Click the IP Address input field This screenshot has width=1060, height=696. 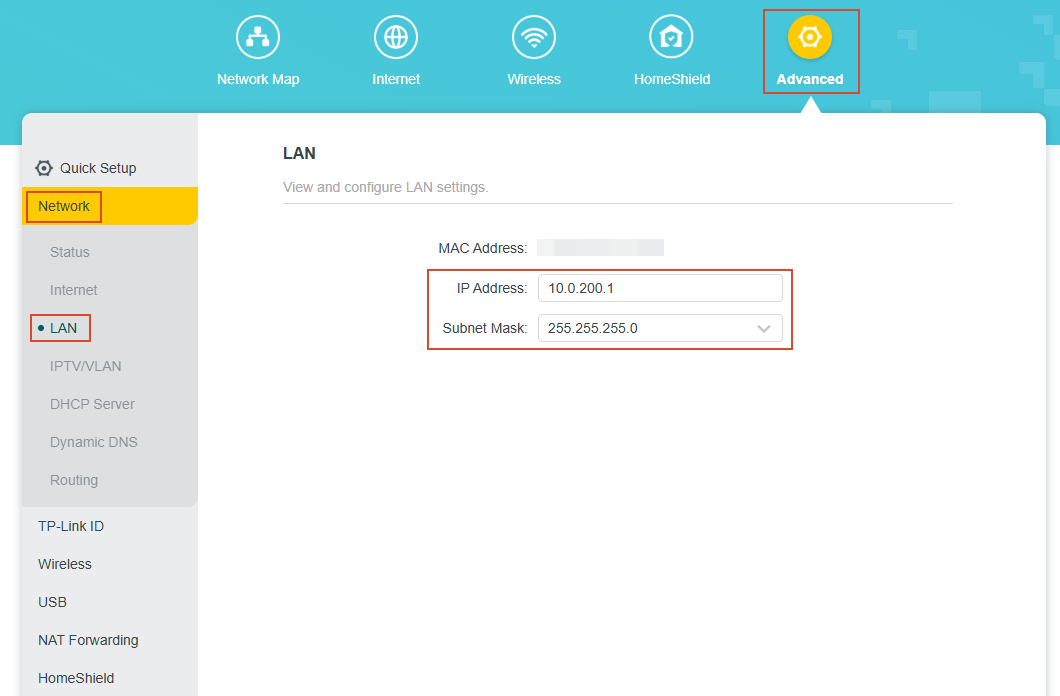coord(660,288)
